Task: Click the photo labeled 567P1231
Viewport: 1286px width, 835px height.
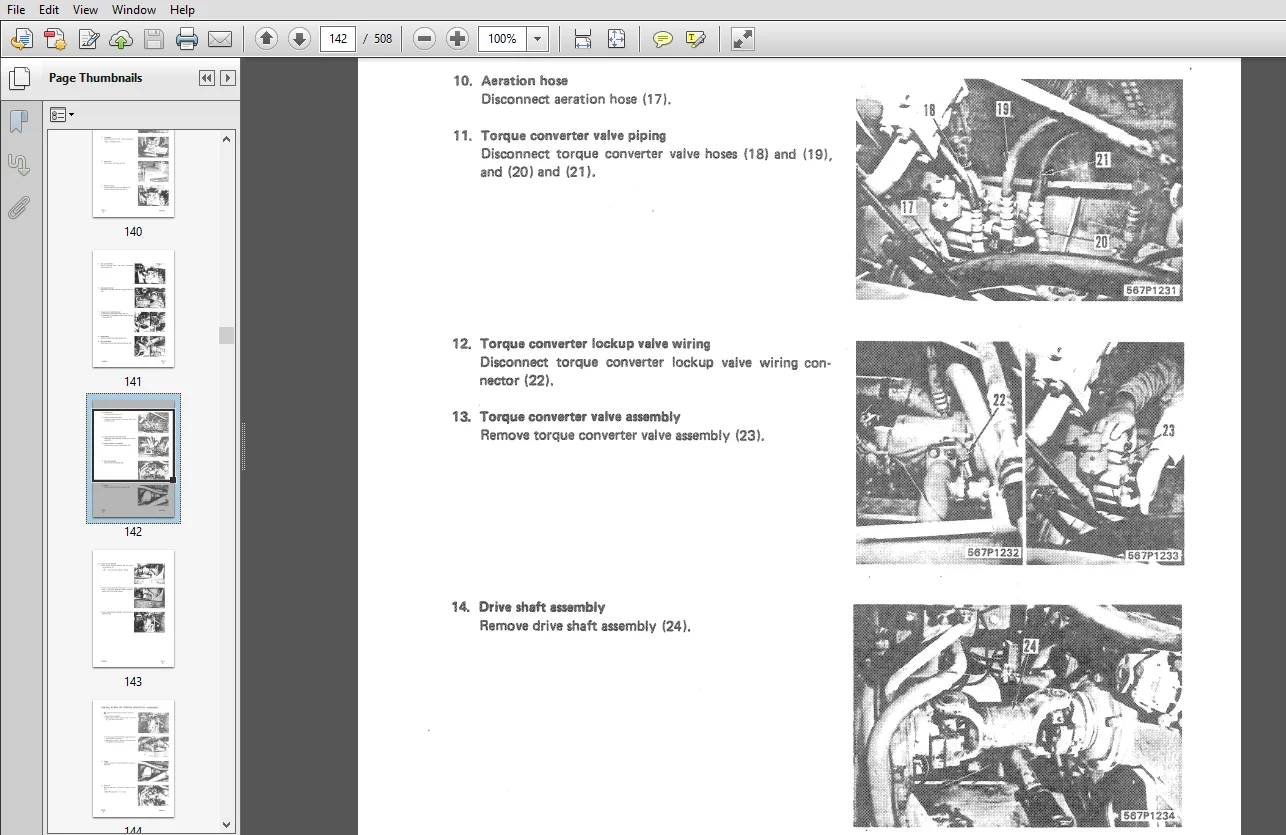Action: (x=1019, y=189)
